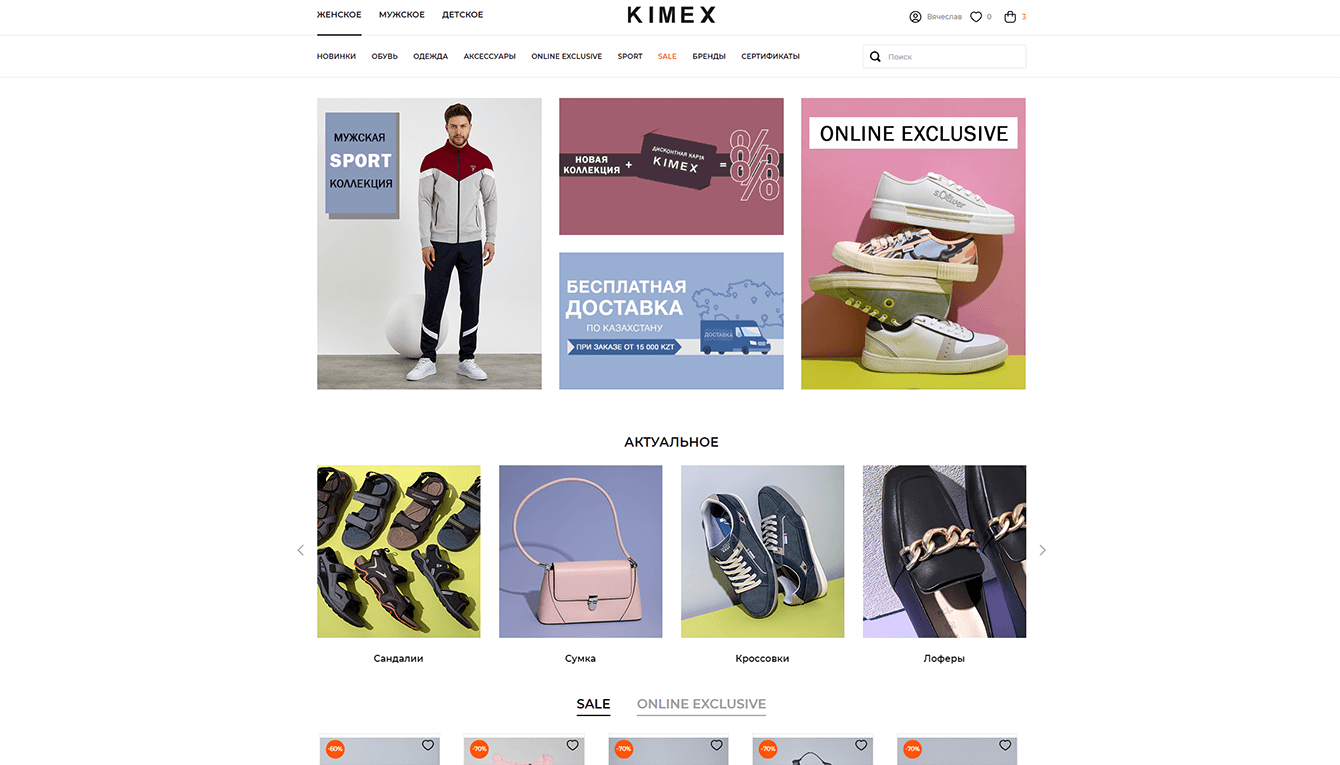
Task: Click the KIMEX logo
Action: [671, 15]
